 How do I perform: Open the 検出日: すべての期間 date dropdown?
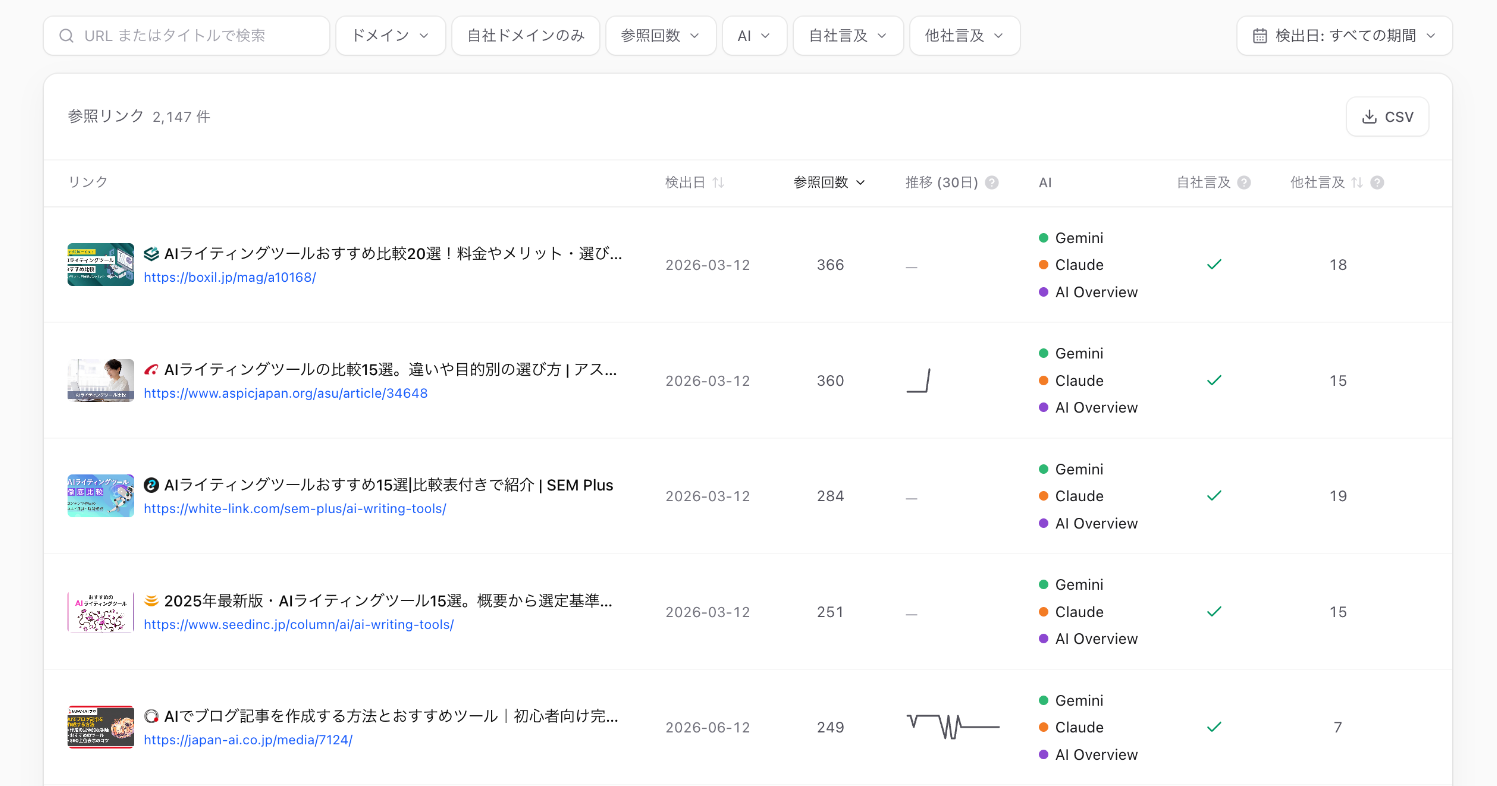tap(1344, 36)
